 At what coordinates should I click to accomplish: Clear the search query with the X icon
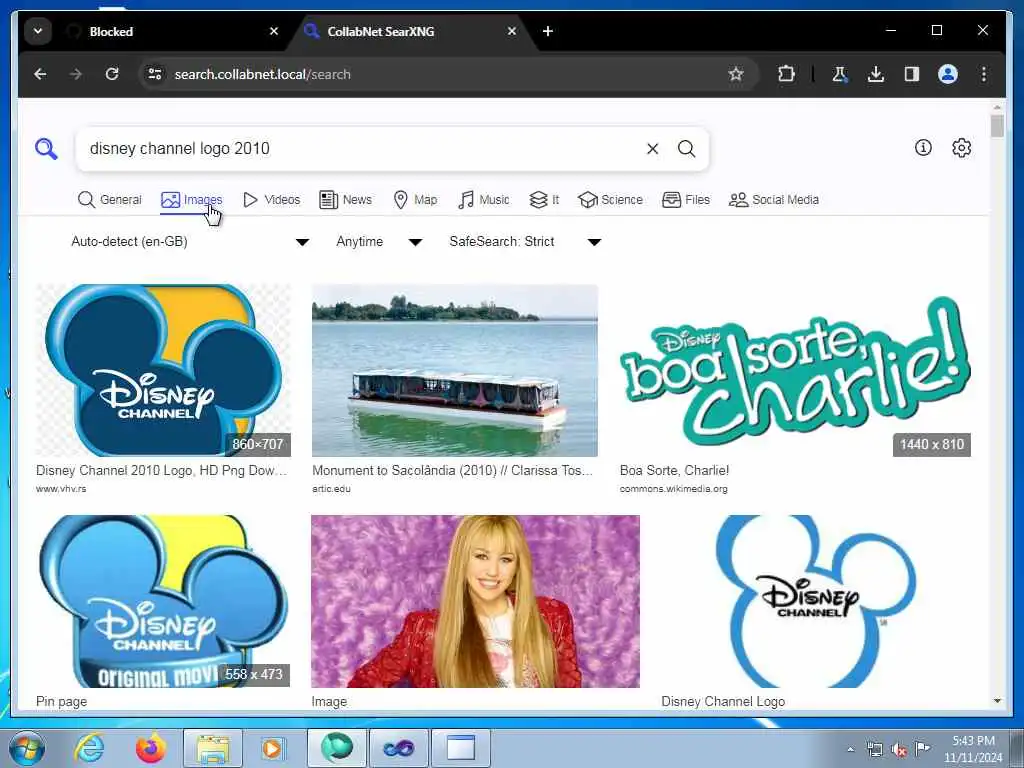click(652, 149)
